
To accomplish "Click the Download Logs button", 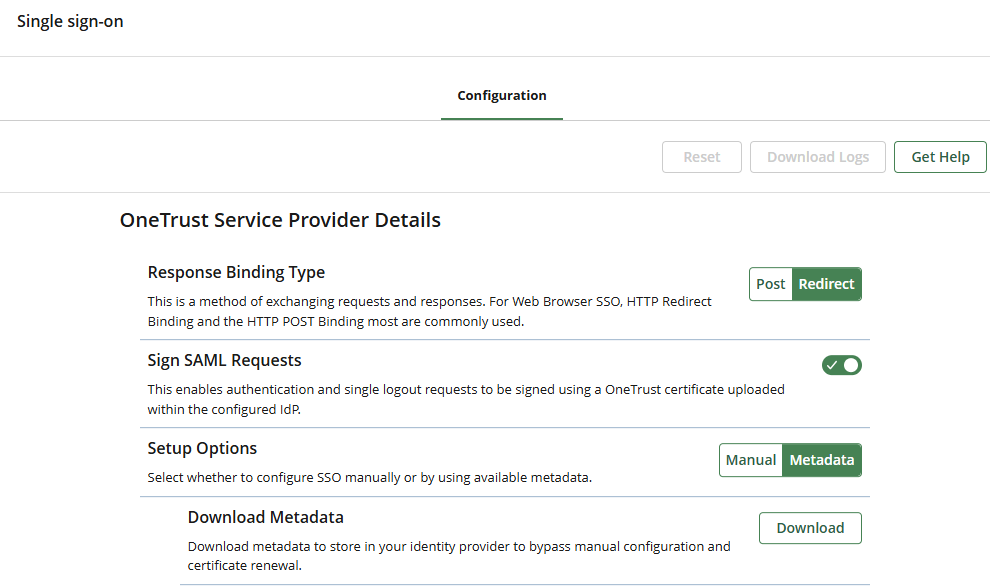I will tap(818, 157).
